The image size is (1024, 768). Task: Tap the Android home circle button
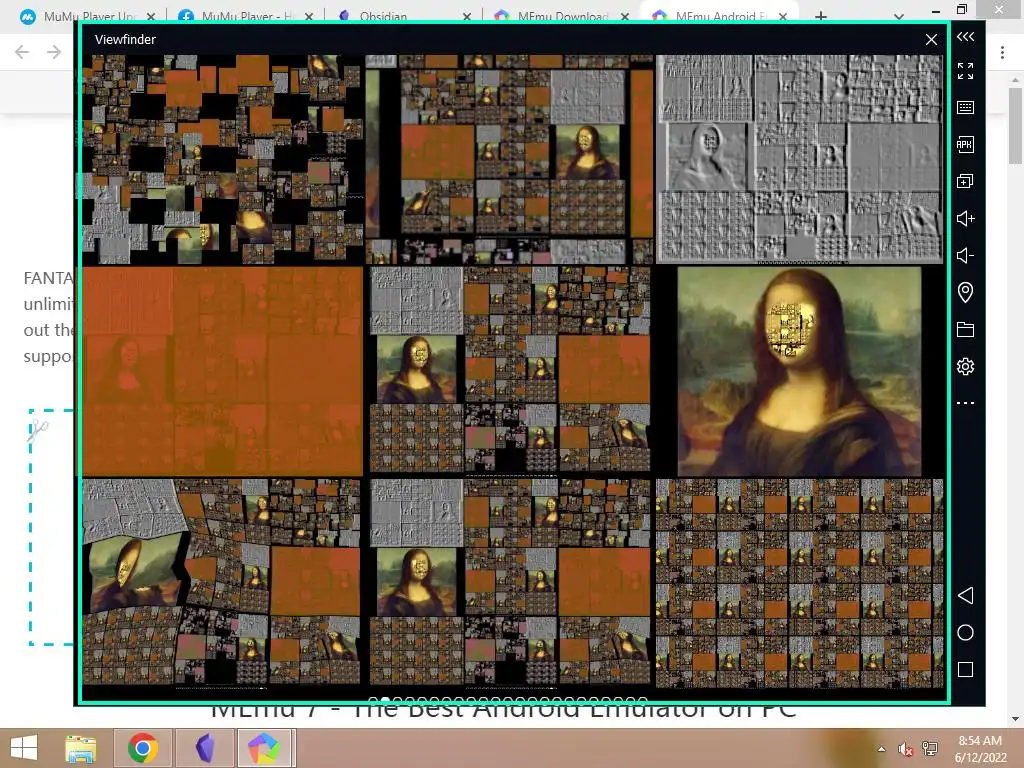click(965, 632)
